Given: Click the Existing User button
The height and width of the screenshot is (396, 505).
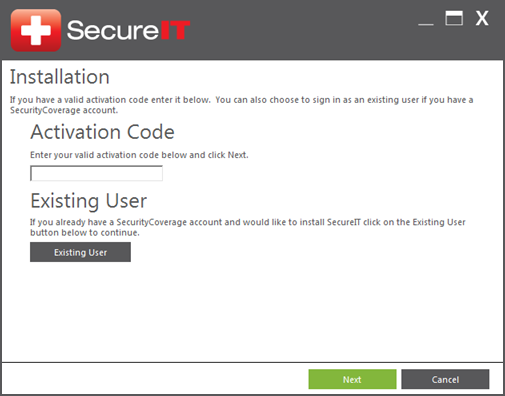Looking at the screenshot, I should [x=80, y=252].
